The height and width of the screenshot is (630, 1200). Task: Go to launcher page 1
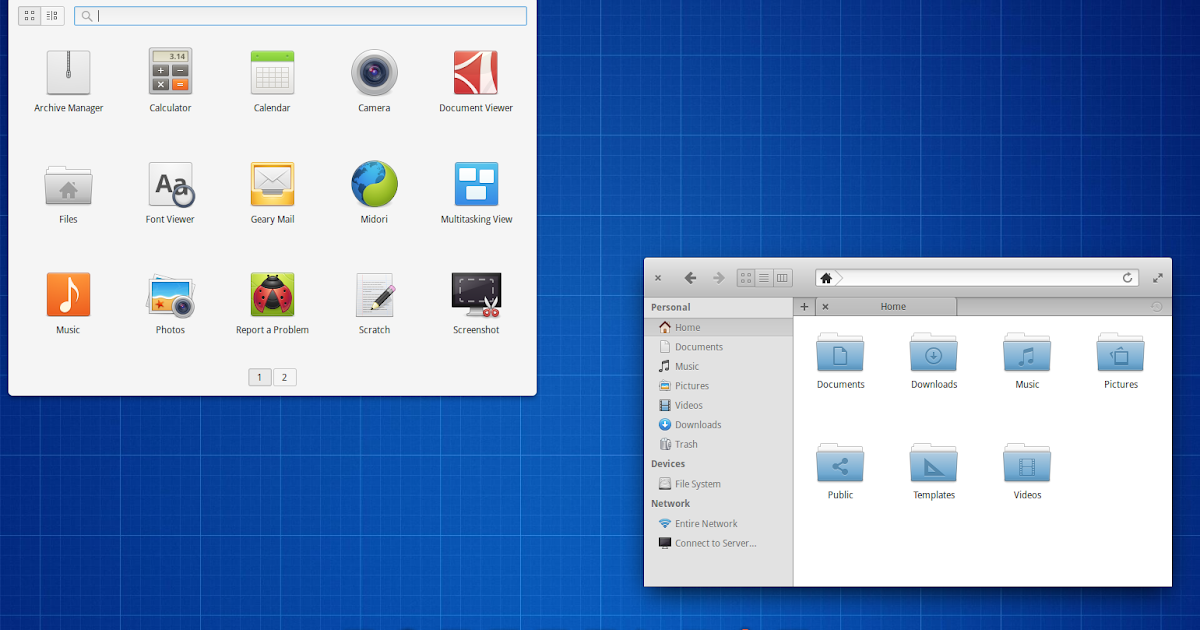(259, 377)
